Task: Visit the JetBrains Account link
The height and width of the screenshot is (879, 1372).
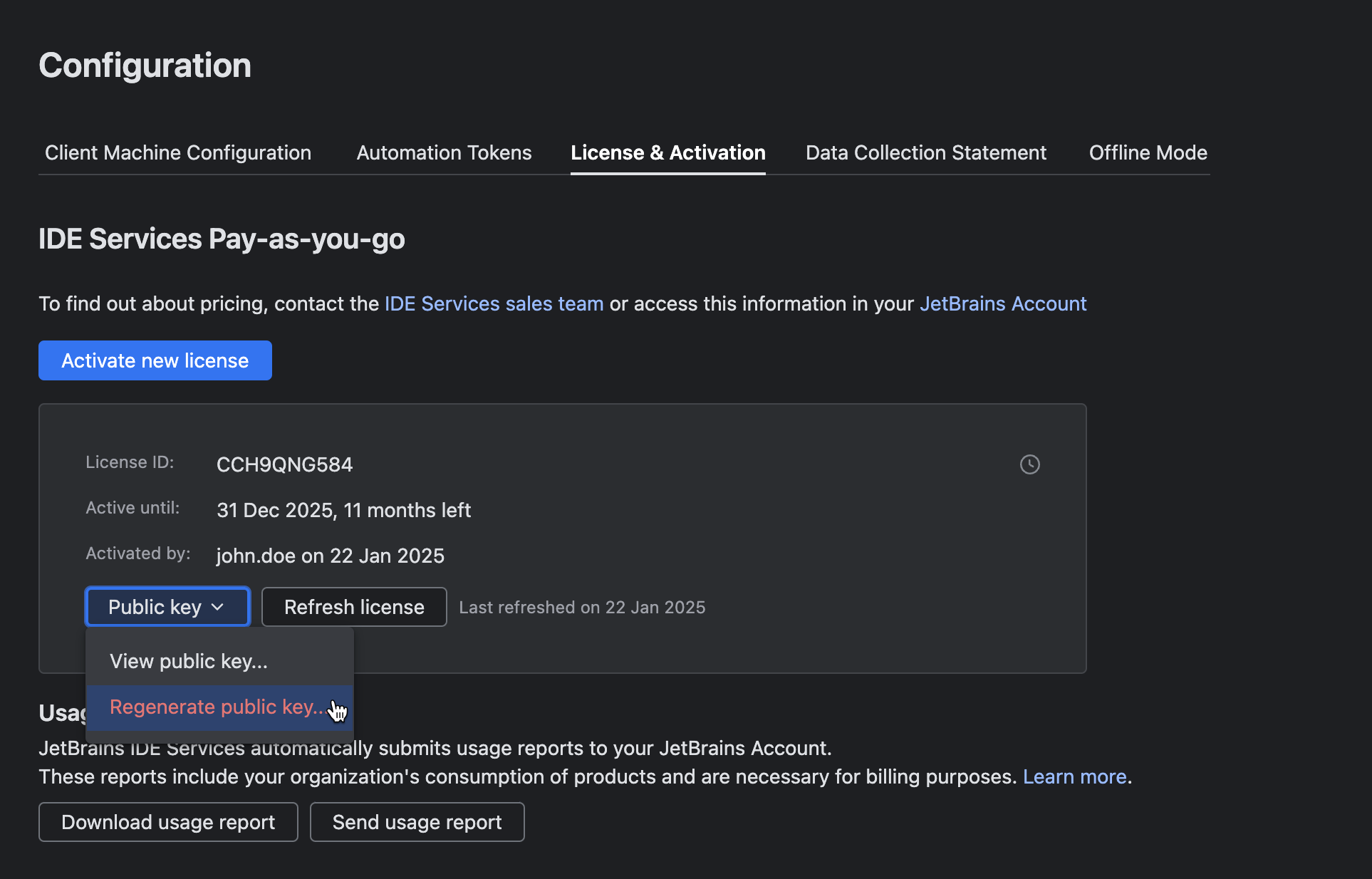Action: (1002, 303)
